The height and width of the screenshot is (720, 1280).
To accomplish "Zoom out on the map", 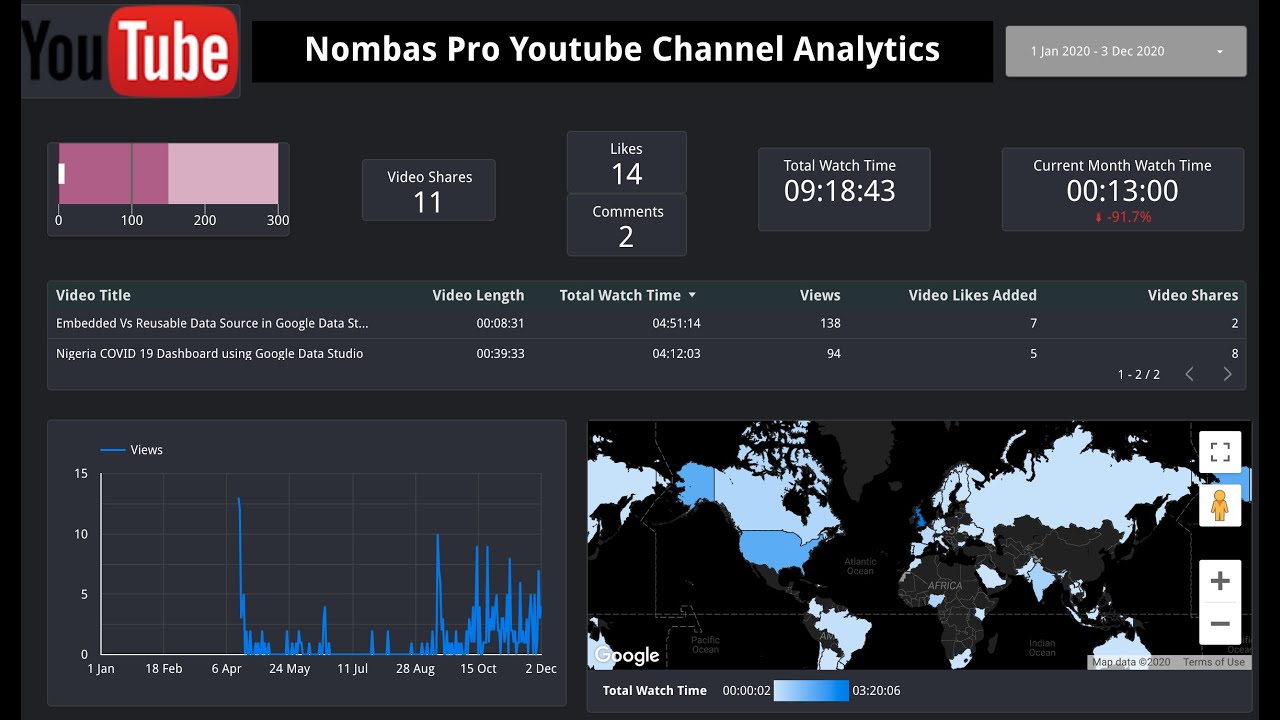I will point(1220,624).
